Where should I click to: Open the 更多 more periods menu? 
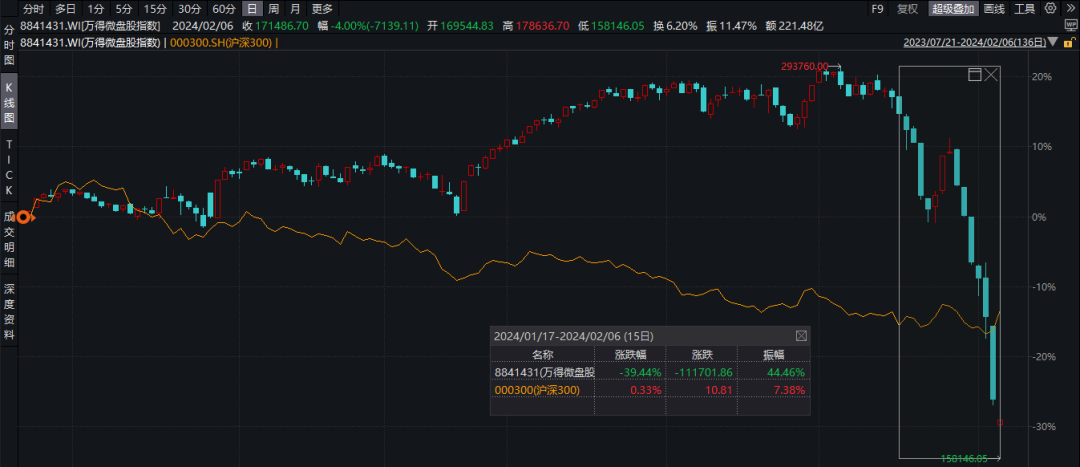322,9
